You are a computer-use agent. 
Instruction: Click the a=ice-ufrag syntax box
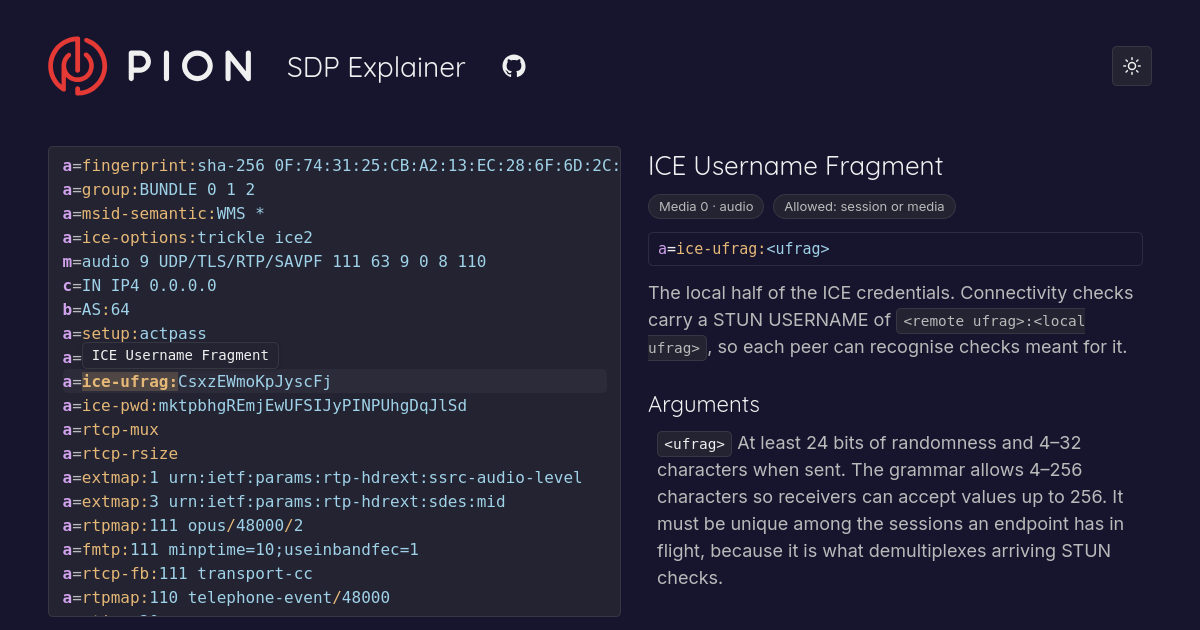[x=895, y=249]
